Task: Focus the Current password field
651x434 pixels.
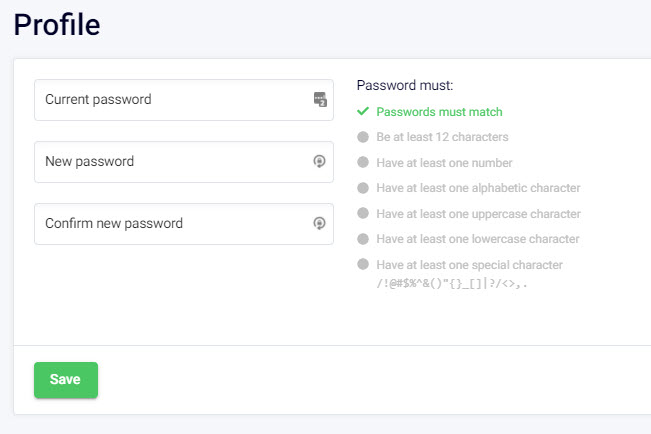Action: (170, 100)
